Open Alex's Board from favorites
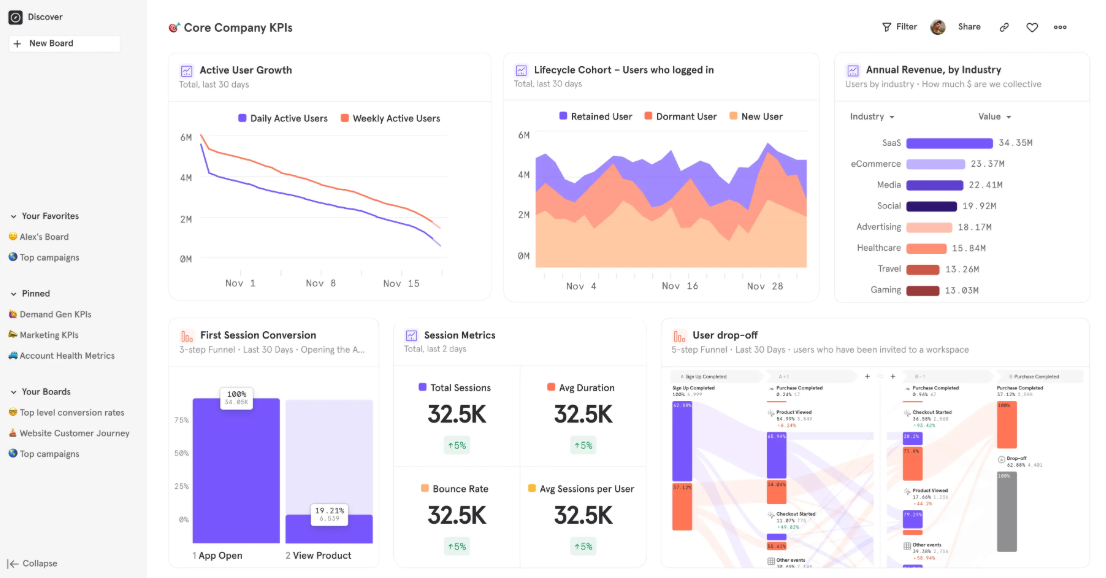The height and width of the screenshot is (578, 1106). pos(44,237)
